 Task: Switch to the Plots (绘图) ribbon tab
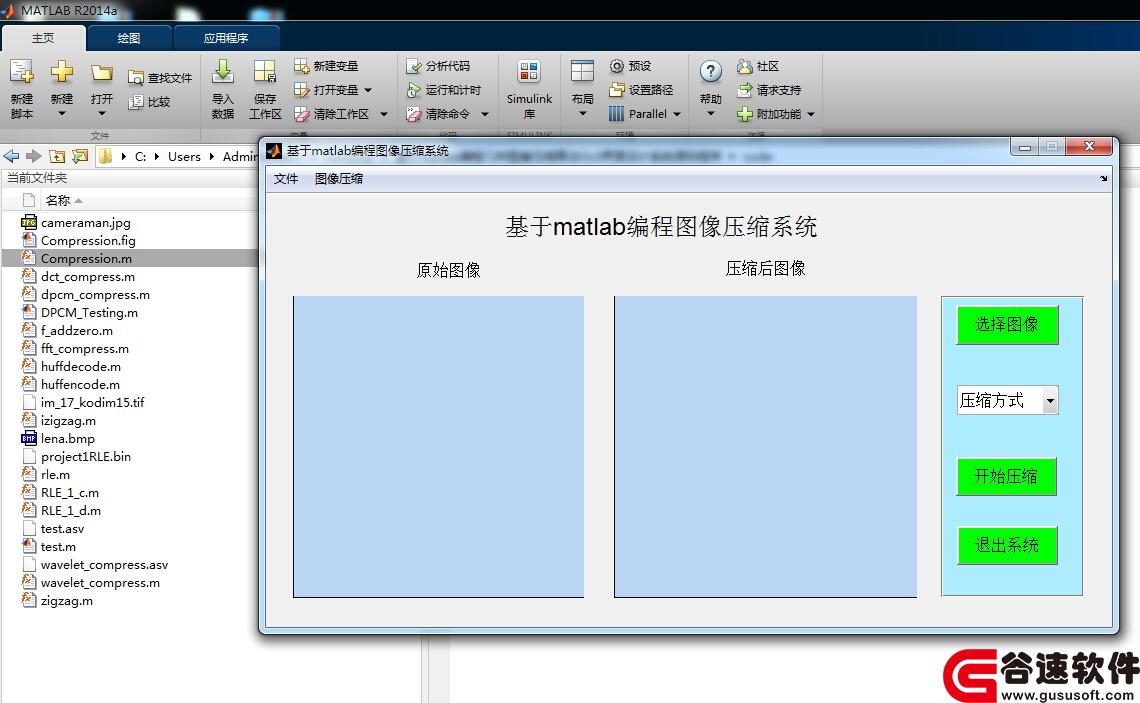[x=129, y=38]
